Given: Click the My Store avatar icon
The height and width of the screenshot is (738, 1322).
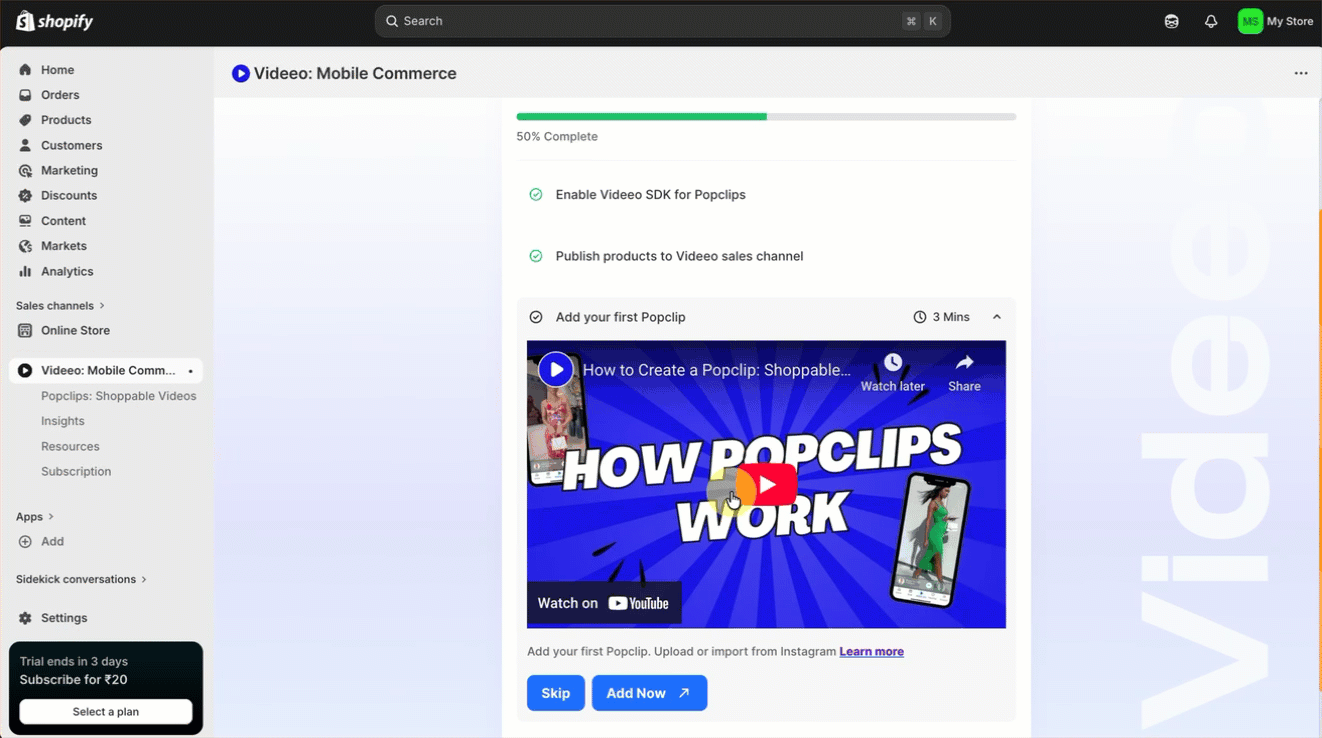Looking at the screenshot, I should coord(1250,21).
